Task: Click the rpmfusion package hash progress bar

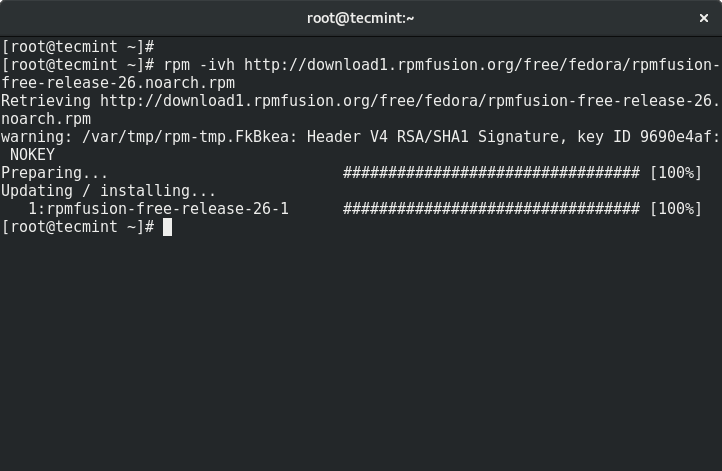Action: point(491,209)
